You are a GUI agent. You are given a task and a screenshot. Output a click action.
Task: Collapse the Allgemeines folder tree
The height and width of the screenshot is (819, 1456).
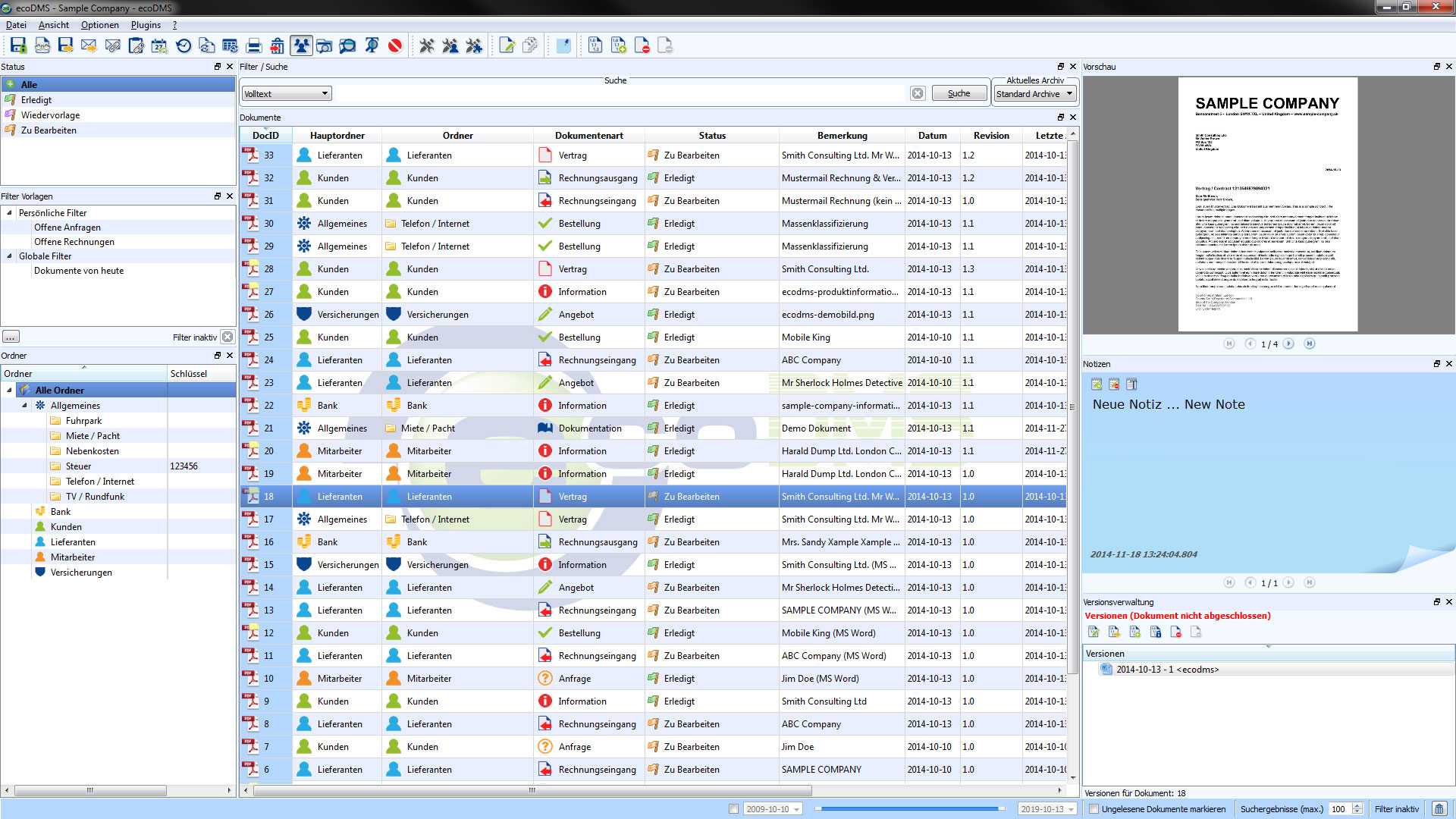click(x=25, y=405)
